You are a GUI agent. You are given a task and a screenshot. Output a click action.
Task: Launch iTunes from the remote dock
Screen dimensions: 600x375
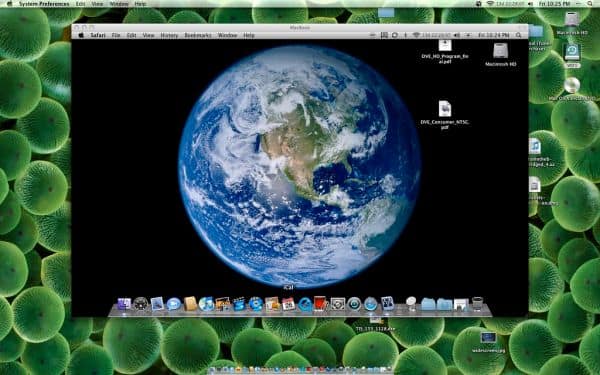click(x=206, y=304)
